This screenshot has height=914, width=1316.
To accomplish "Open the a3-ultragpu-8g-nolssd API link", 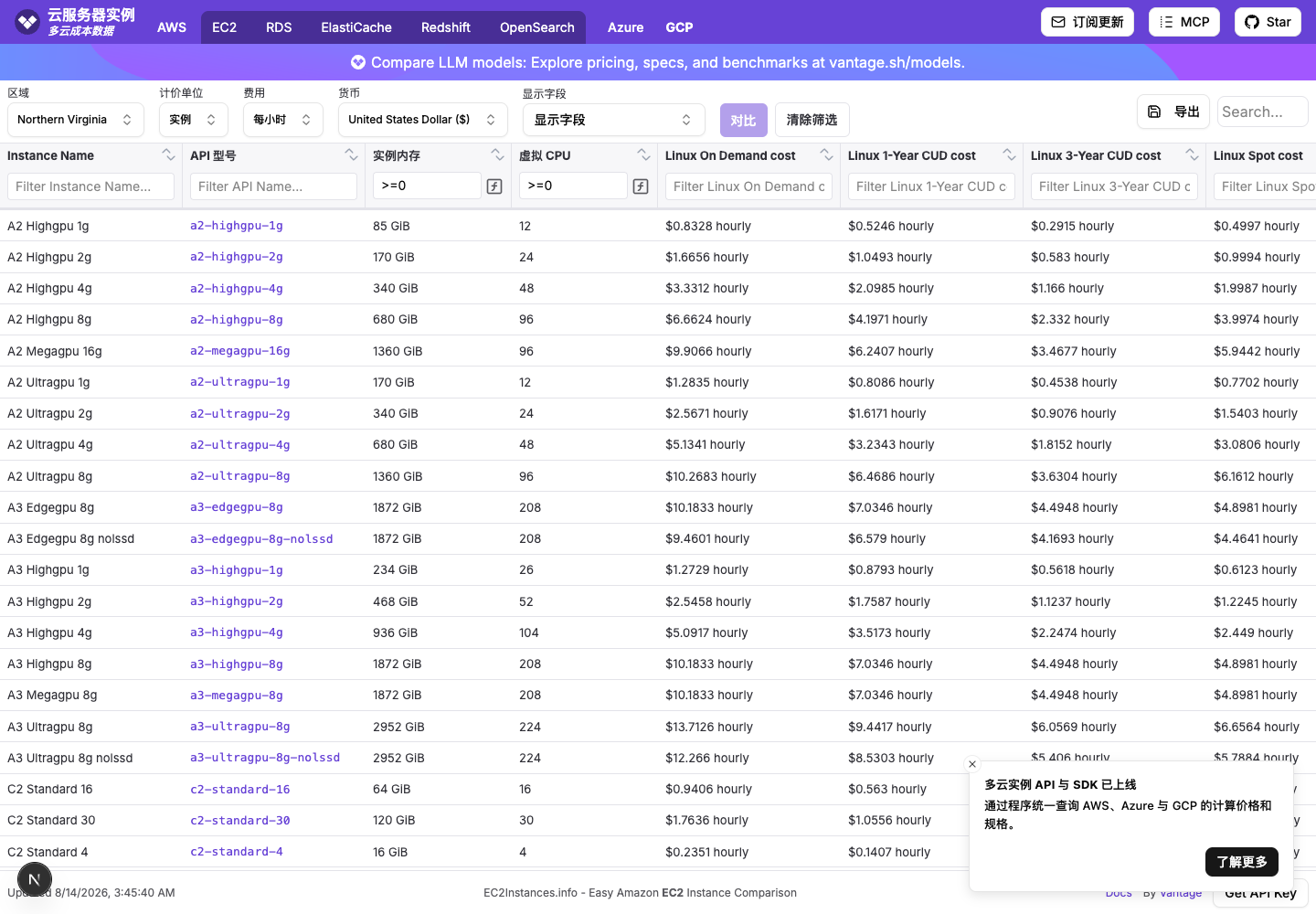I will click(x=265, y=758).
